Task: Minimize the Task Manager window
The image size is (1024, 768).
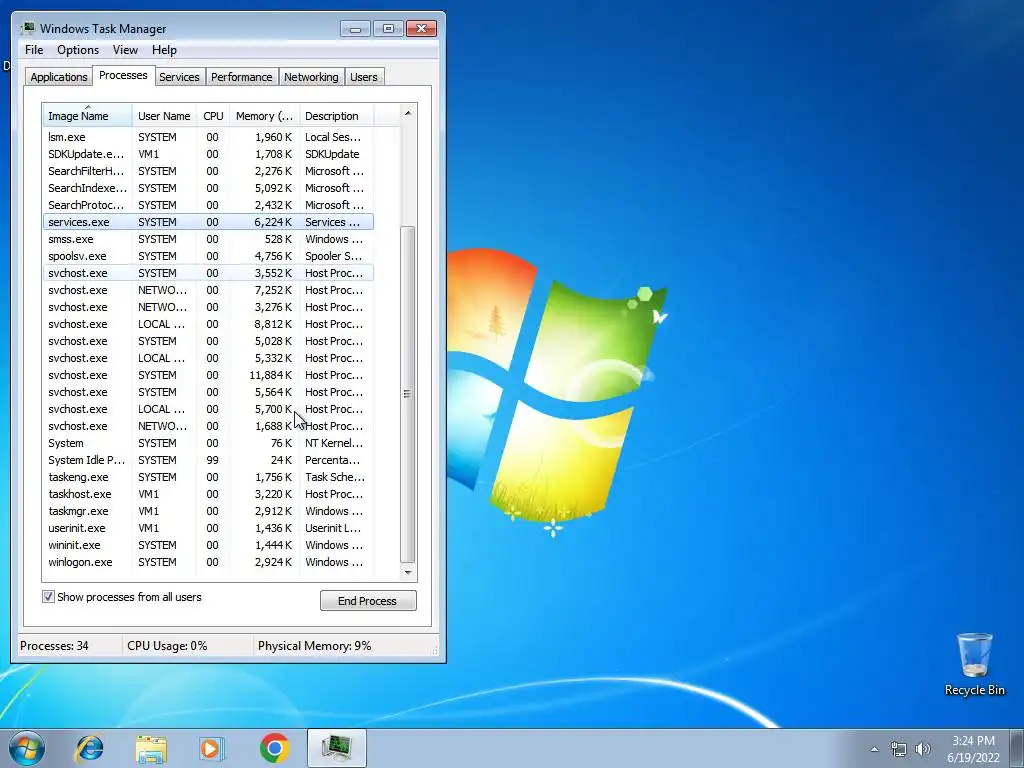Action: [355, 29]
